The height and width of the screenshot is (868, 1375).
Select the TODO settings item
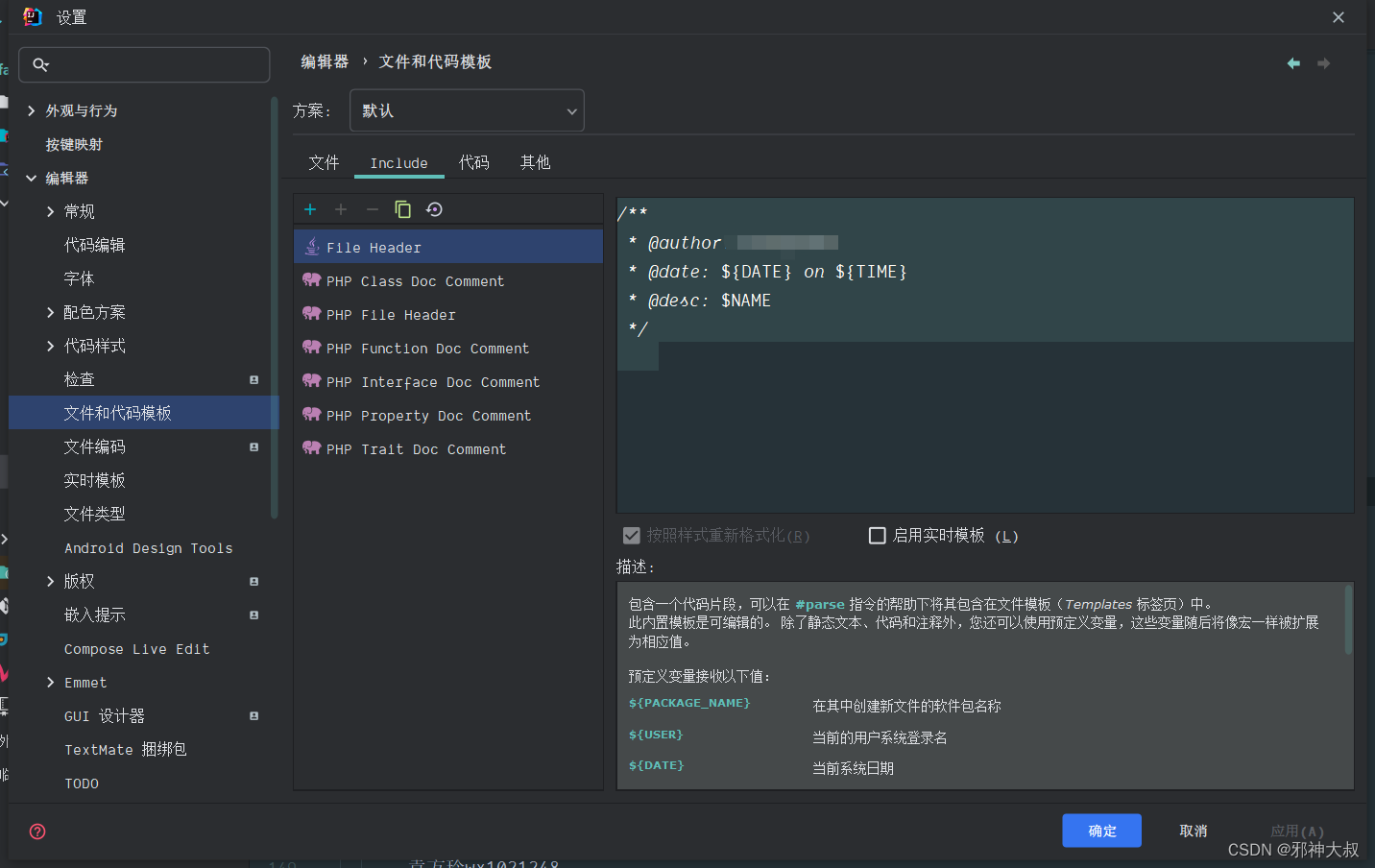coord(82,784)
